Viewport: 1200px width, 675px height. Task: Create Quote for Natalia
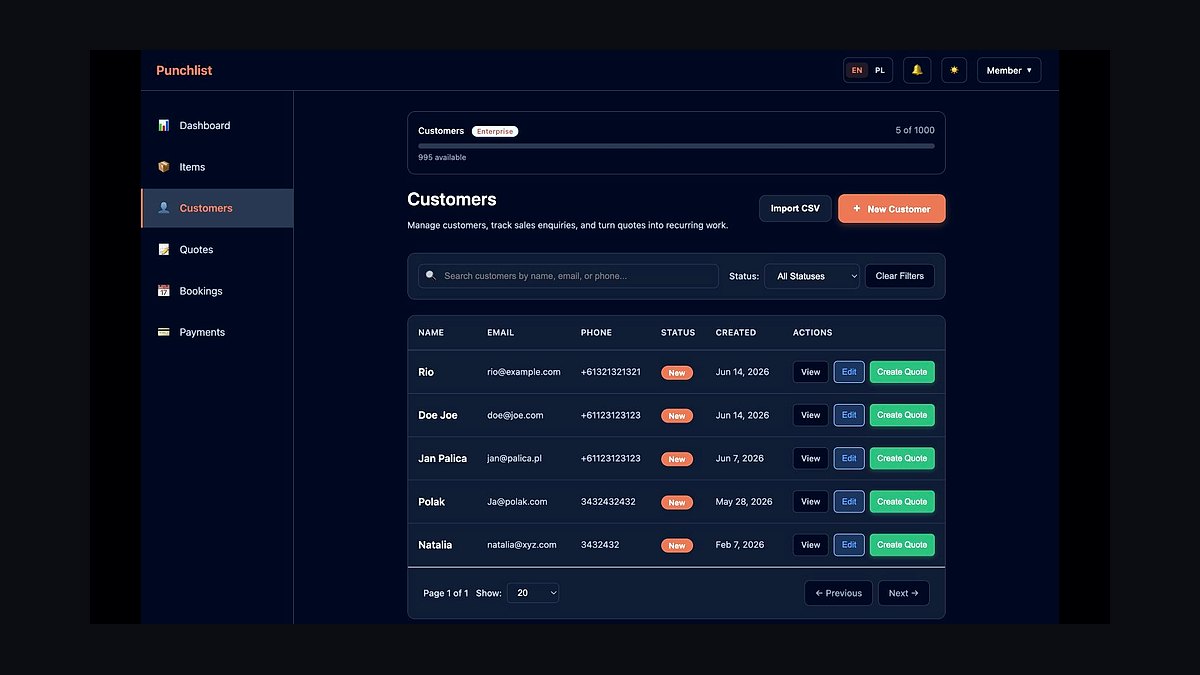[902, 545]
